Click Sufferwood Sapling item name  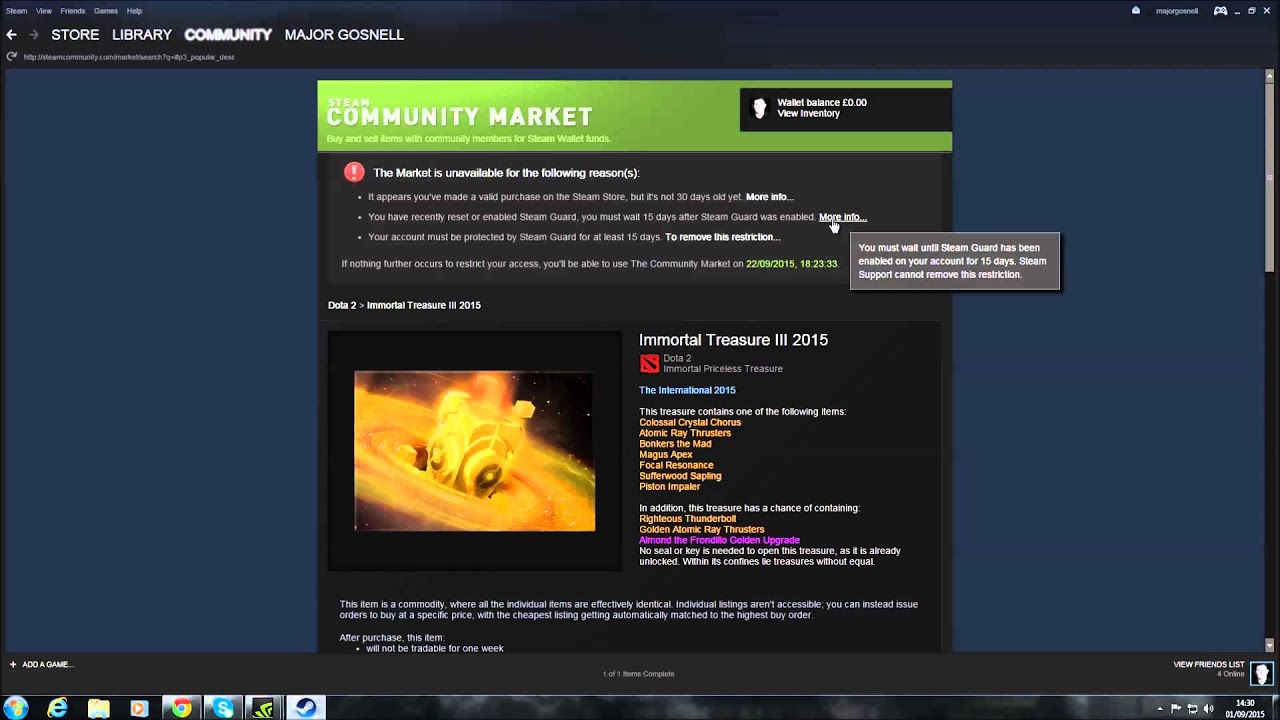click(x=680, y=476)
